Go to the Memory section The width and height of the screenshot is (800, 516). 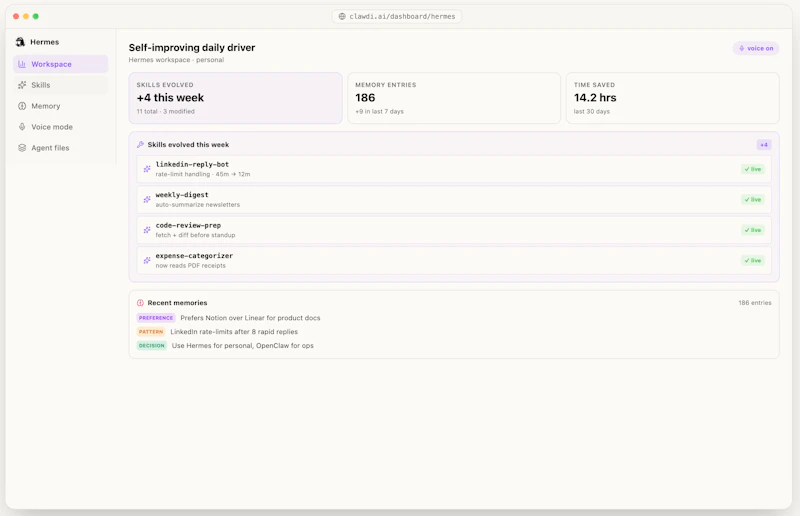pos(61,106)
